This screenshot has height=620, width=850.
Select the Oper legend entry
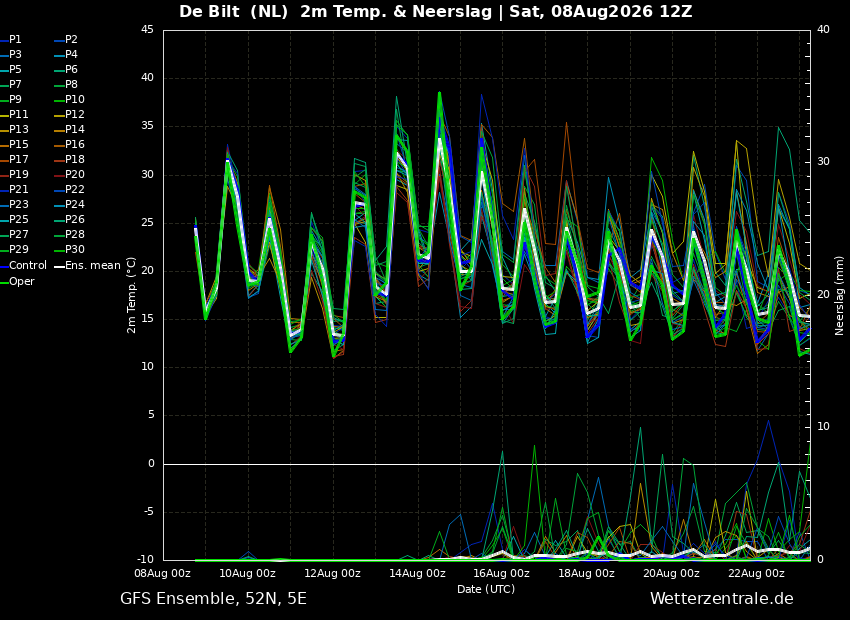17,281
